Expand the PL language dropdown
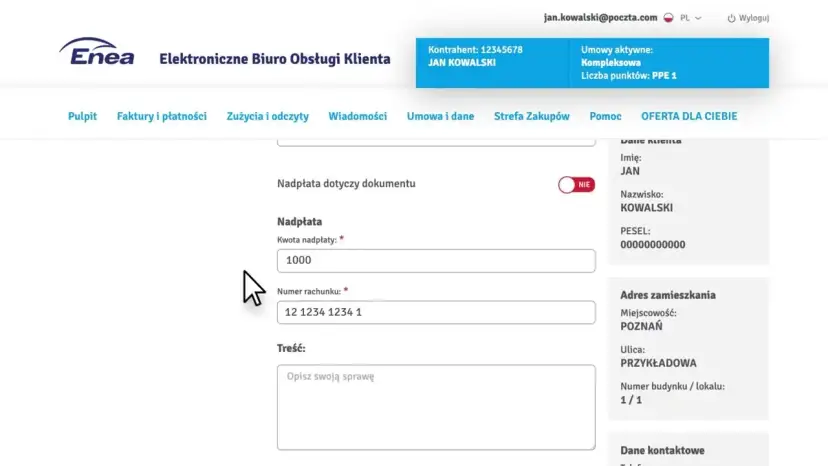Screen dimensions: 828x466 [691, 18]
